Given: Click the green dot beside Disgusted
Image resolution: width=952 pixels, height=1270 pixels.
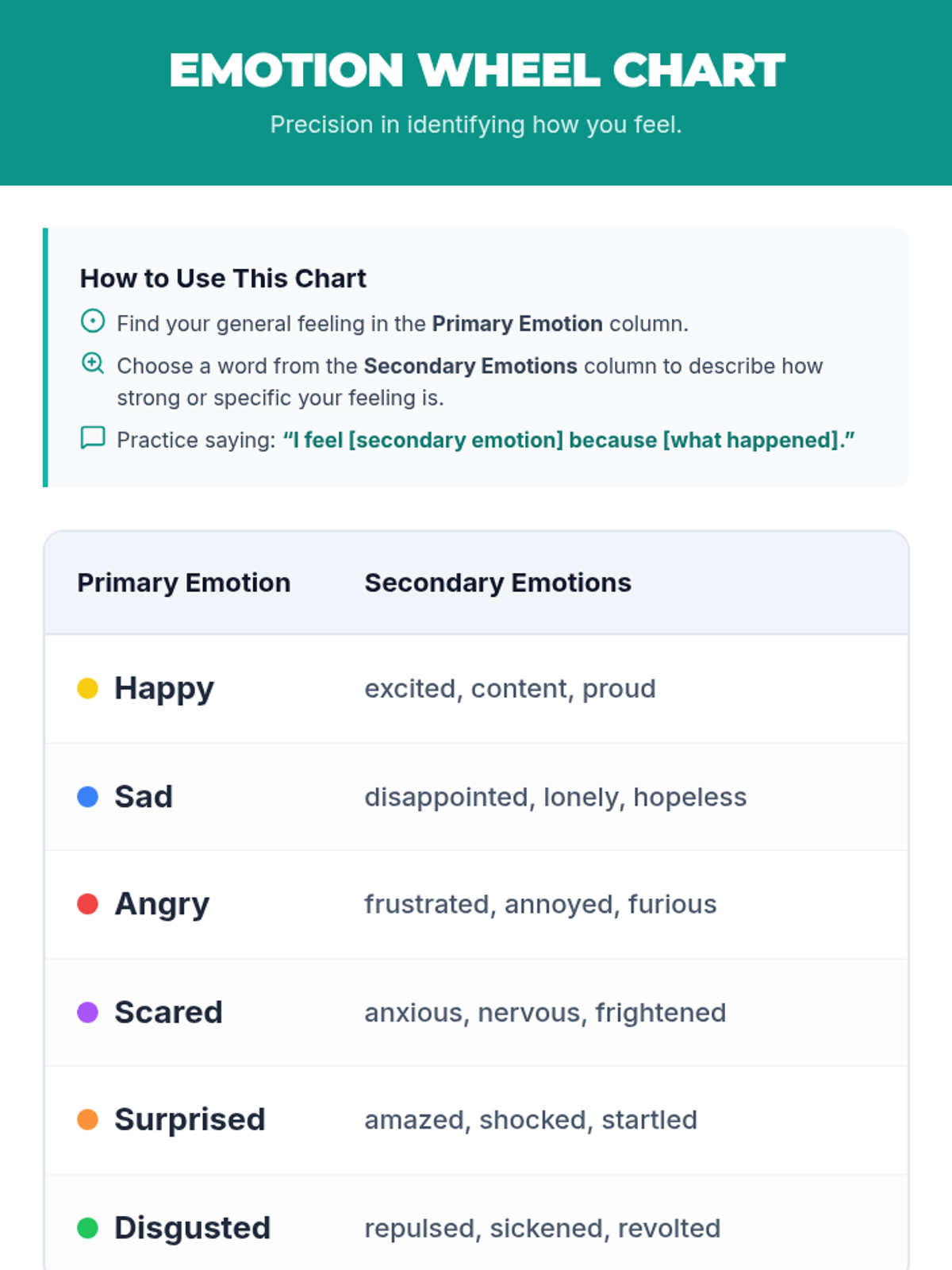Looking at the screenshot, I should coord(87,1228).
